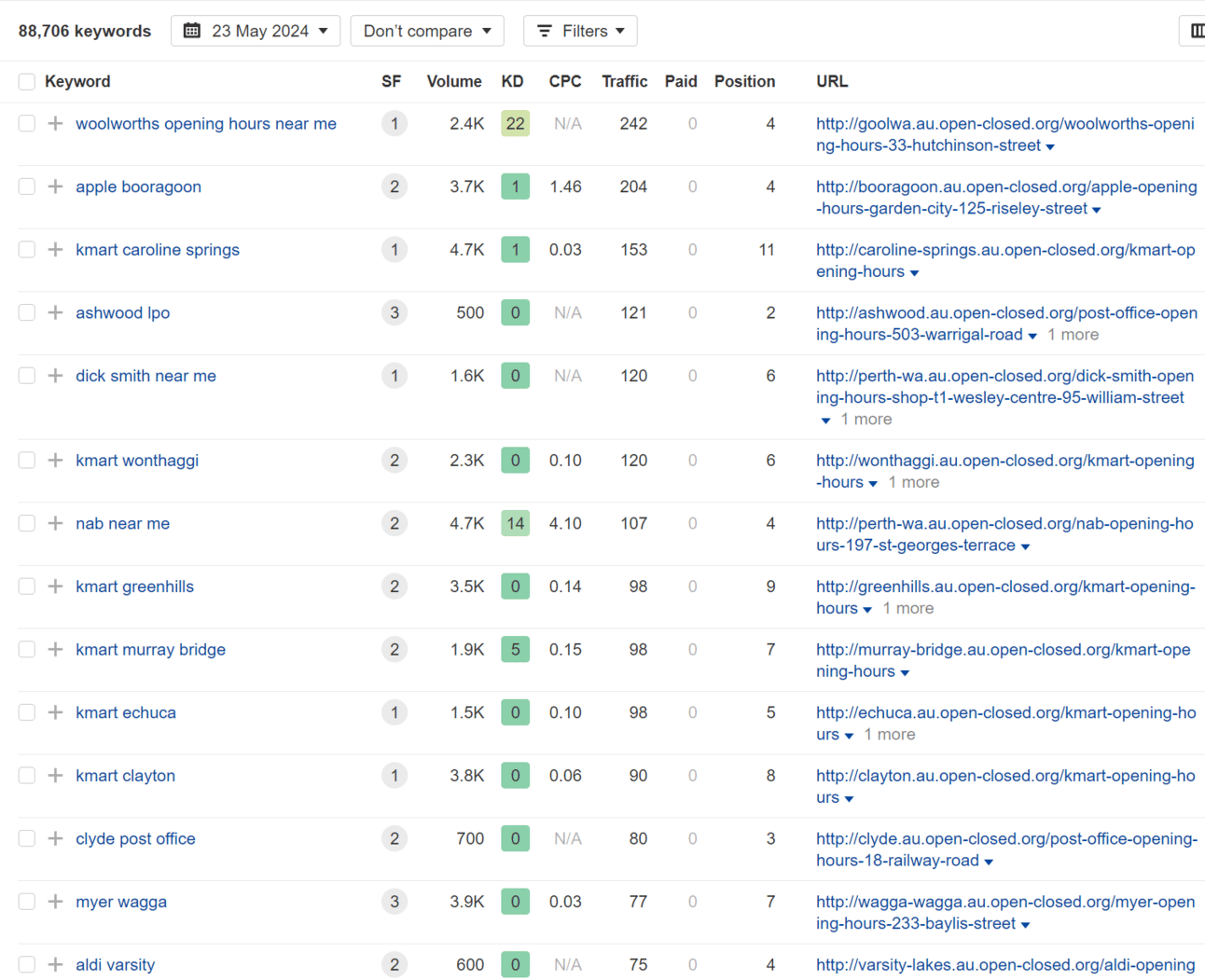This screenshot has height=980, width=1205.
Task: Open the wagga-wagga myer-opening-hours URL
Action: (1005, 913)
